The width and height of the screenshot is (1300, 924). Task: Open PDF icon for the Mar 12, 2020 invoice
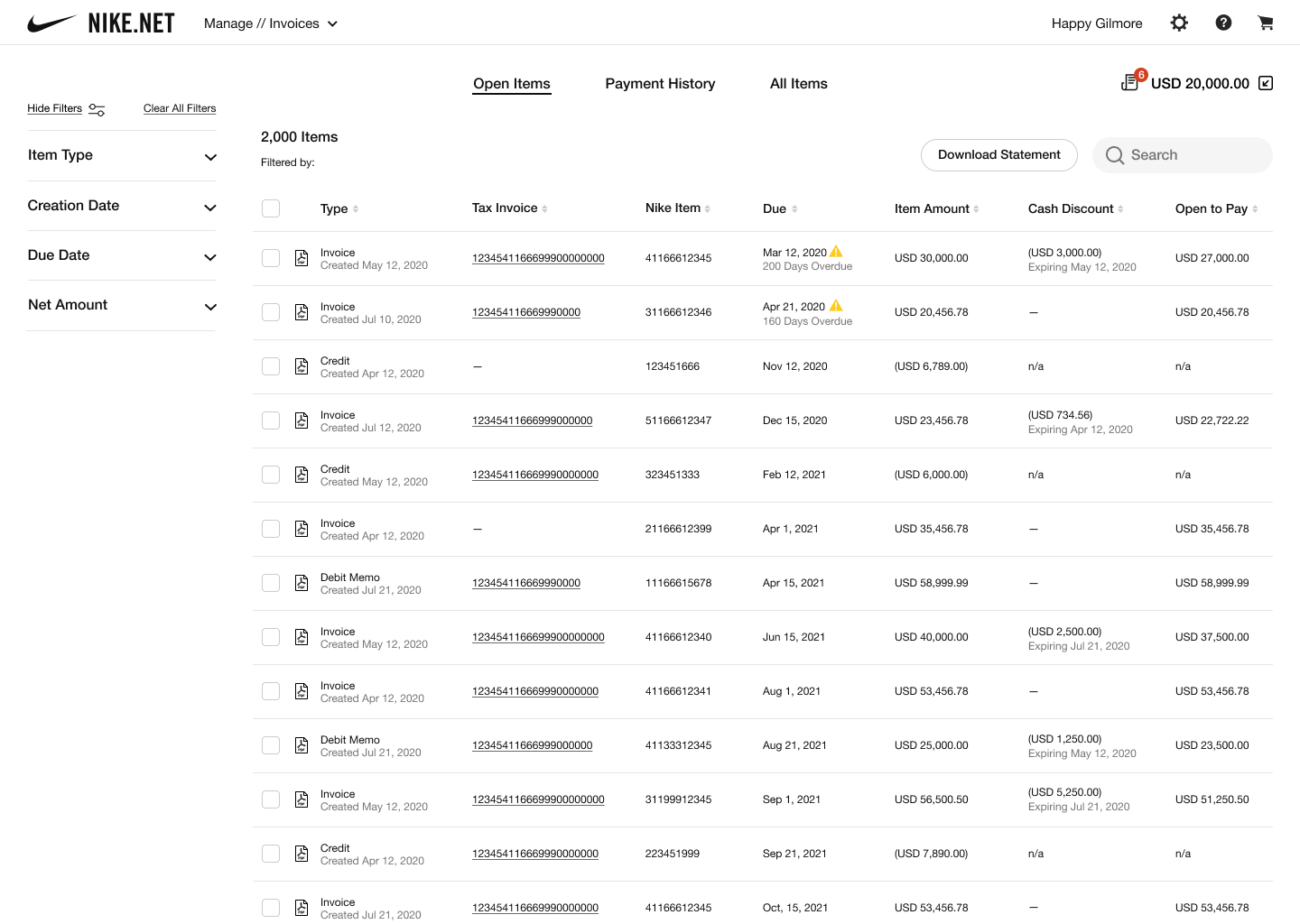[302, 258]
